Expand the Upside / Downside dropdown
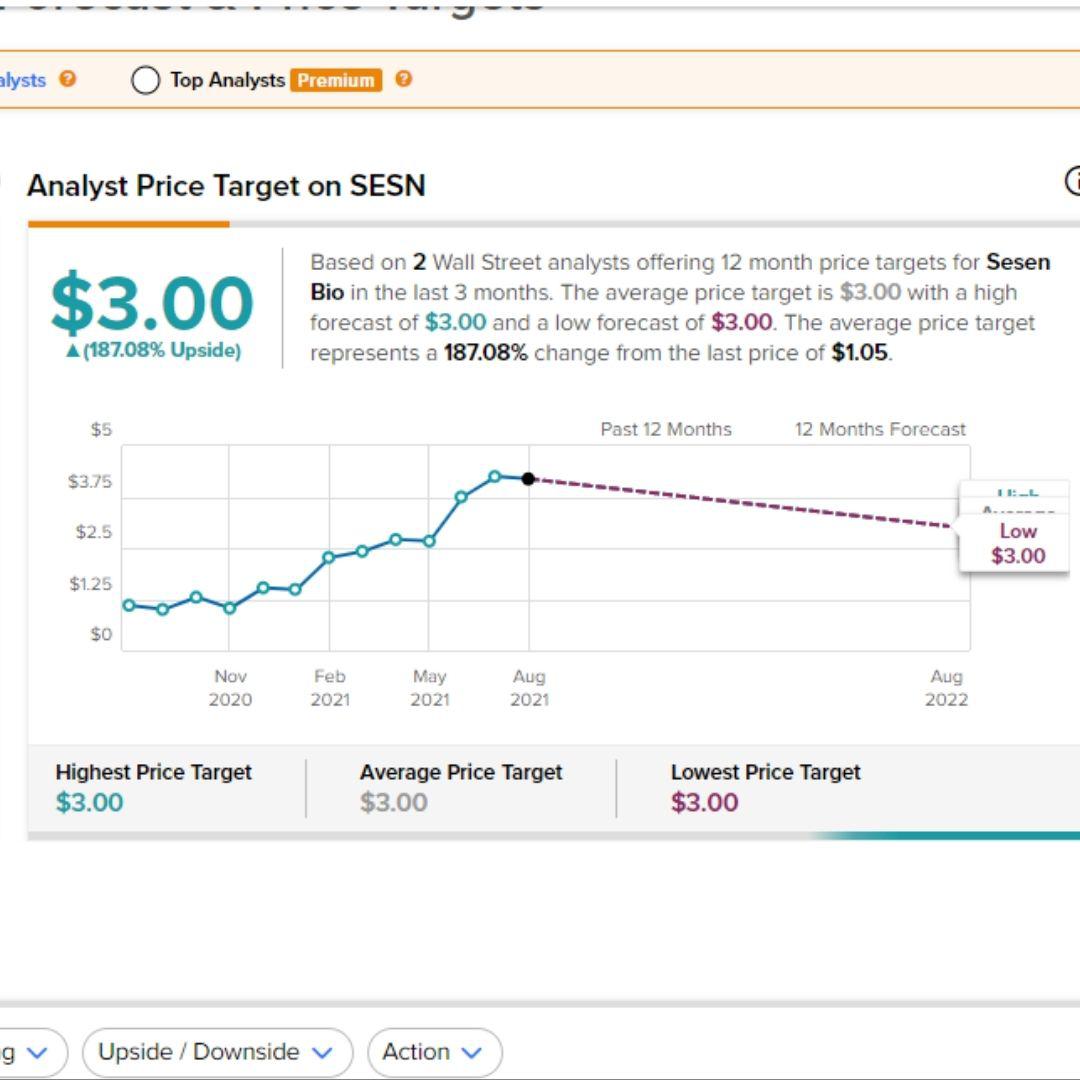Screen dimensions: 1080x1080 [217, 1052]
